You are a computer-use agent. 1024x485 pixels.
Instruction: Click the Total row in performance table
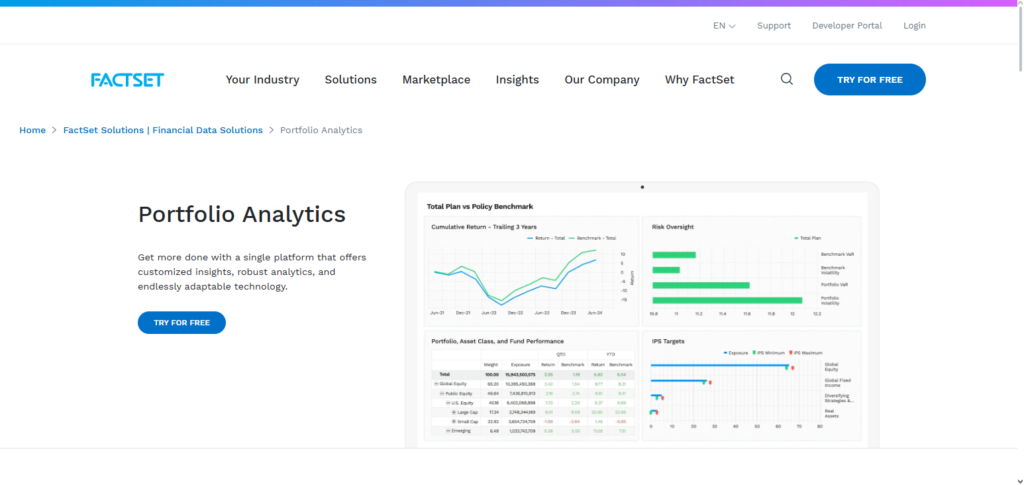pyautogui.click(x=532, y=375)
